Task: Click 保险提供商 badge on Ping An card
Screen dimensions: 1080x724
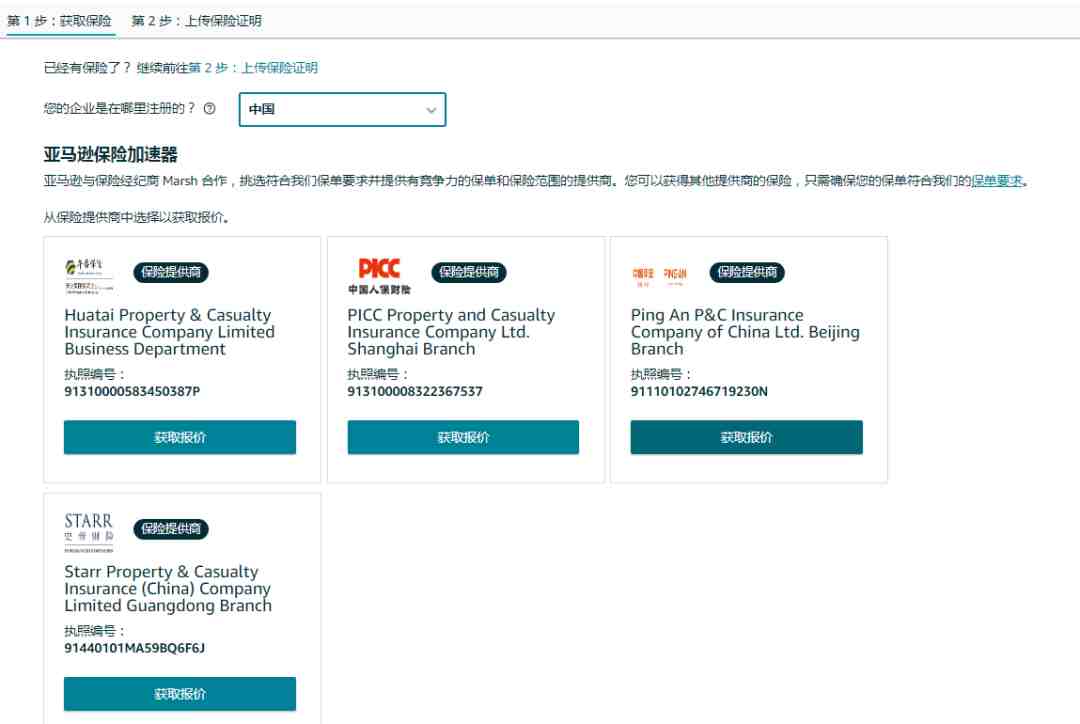Action: (747, 272)
